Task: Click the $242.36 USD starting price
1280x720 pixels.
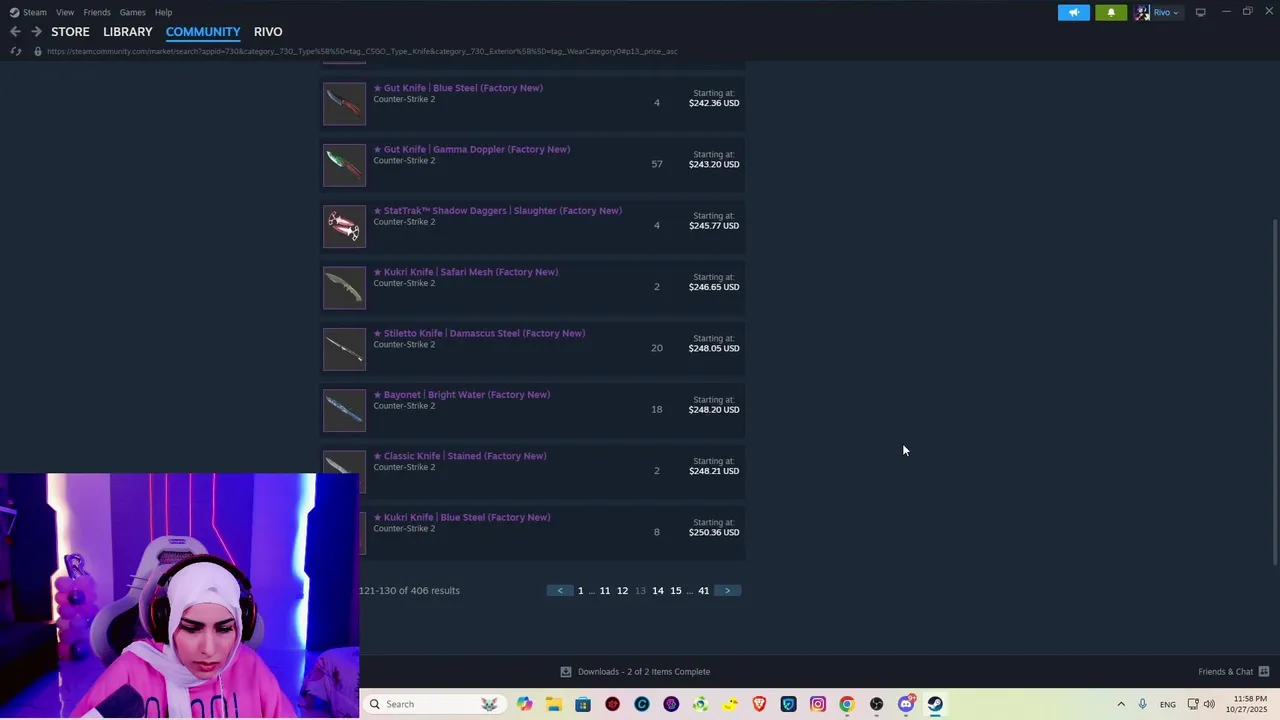Action: point(714,103)
